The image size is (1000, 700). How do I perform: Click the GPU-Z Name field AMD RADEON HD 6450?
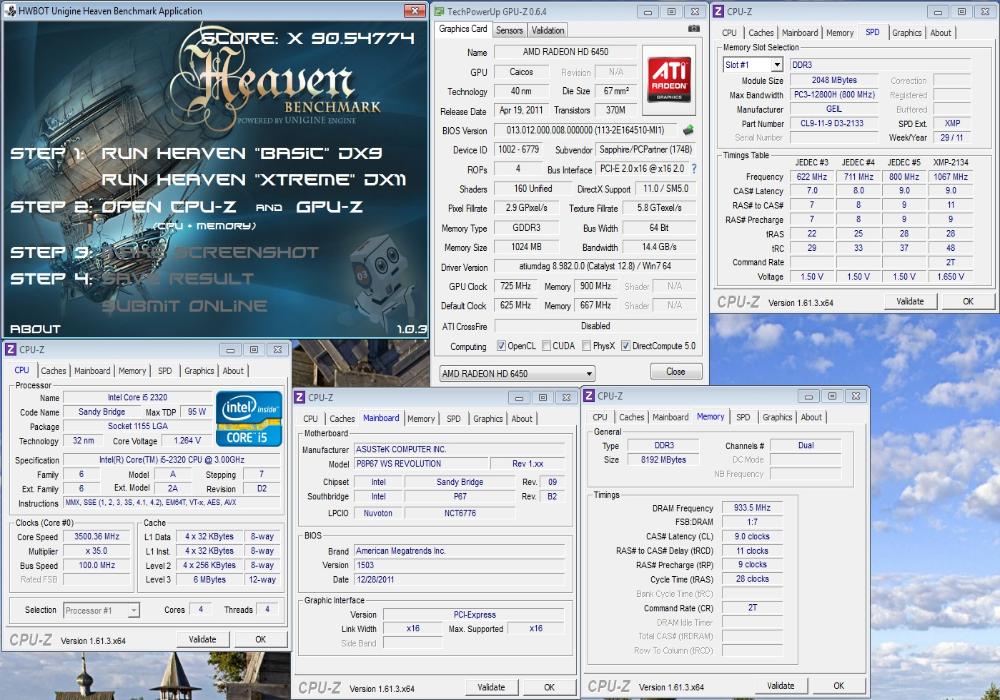click(x=566, y=52)
